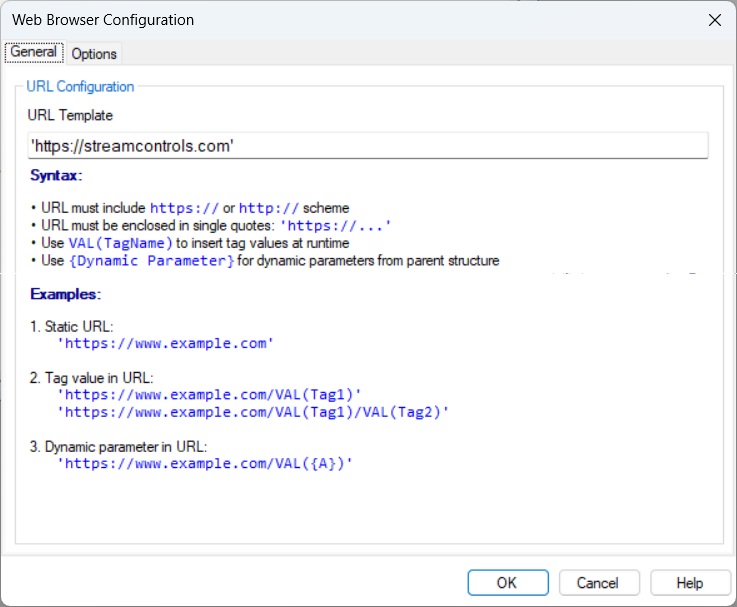Click the dynamic parameter example with VAL({A})
Image resolution: width=737 pixels, height=607 pixels.
point(204,463)
